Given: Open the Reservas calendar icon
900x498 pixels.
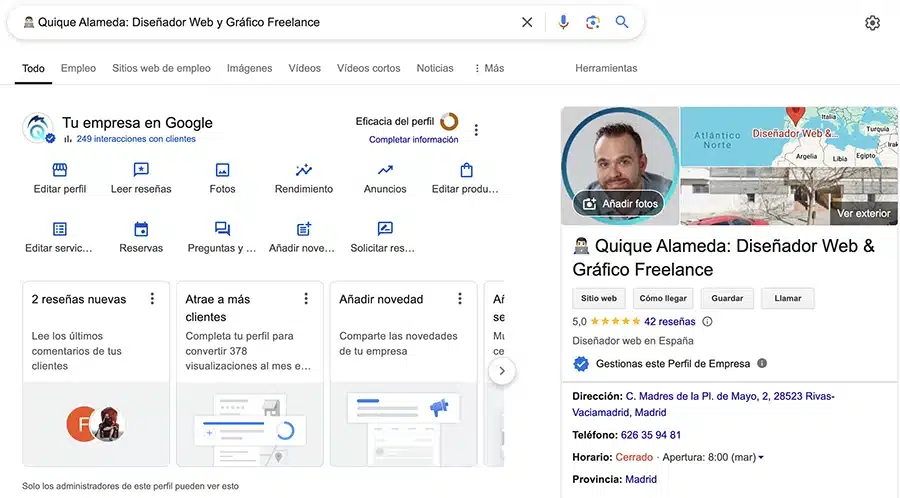Looking at the screenshot, I should pyautogui.click(x=141, y=229).
